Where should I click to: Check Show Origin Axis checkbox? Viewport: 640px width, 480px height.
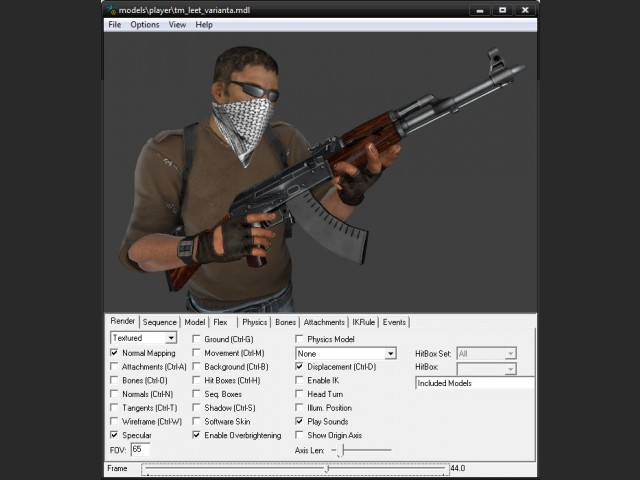pyautogui.click(x=299, y=435)
